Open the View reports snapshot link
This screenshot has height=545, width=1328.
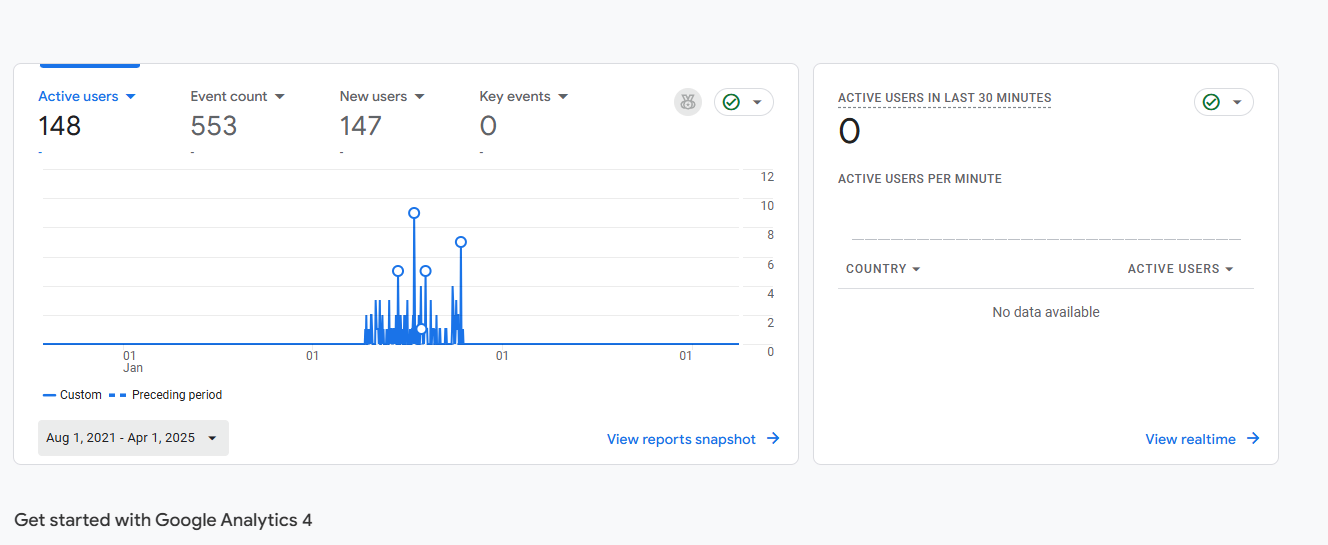[681, 439]
